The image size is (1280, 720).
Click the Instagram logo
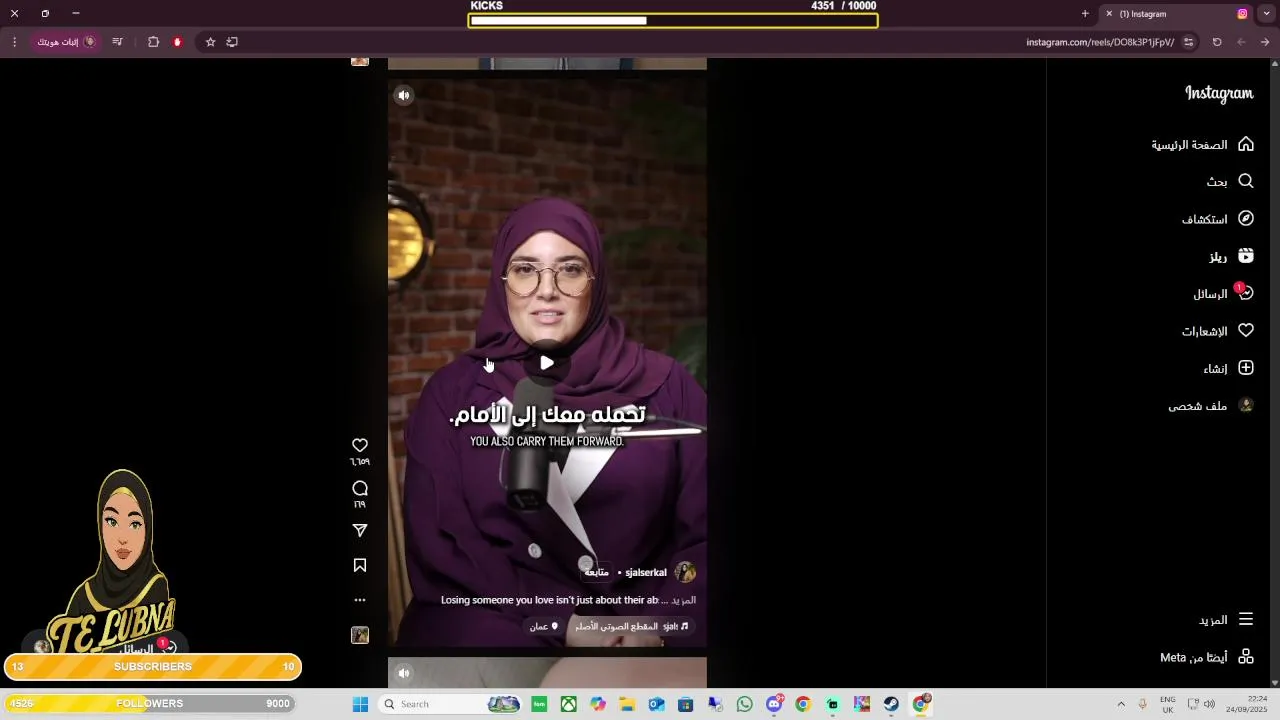(x=1219, y=93)
